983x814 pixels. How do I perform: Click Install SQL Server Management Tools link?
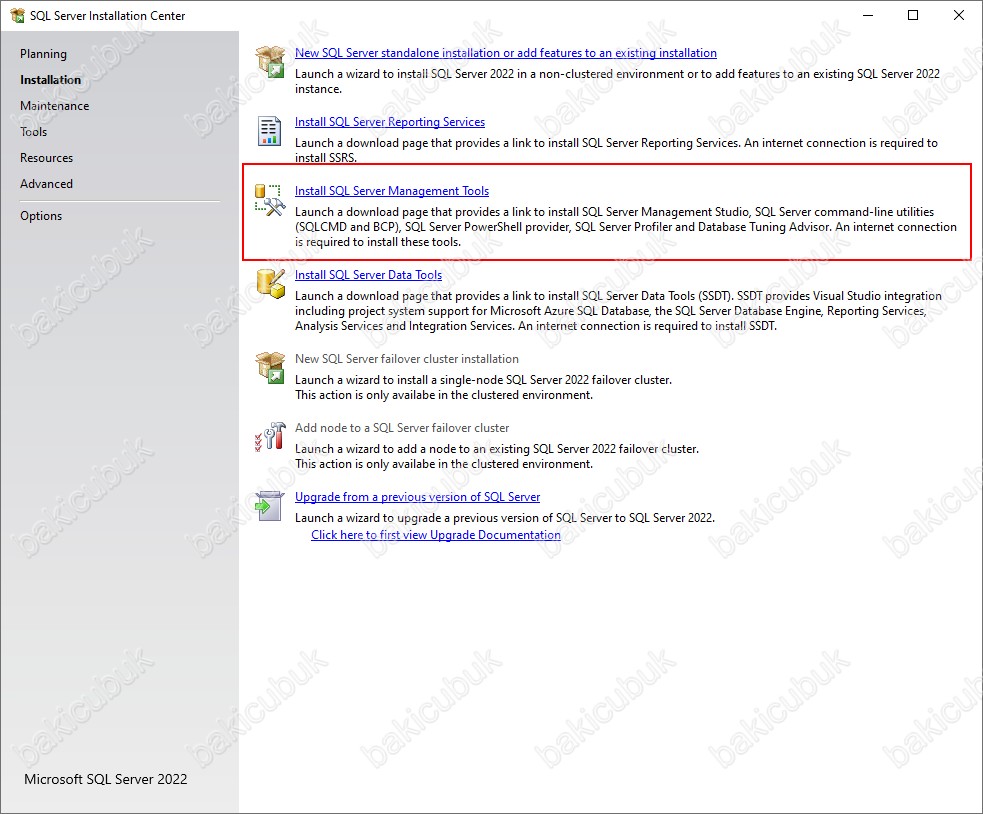tap(392, 191)
